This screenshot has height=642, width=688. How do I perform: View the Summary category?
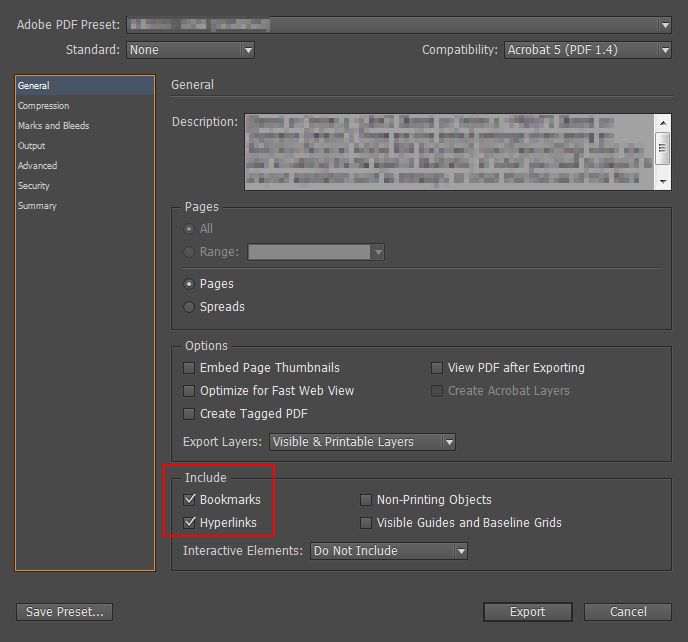tap(37, 205)
